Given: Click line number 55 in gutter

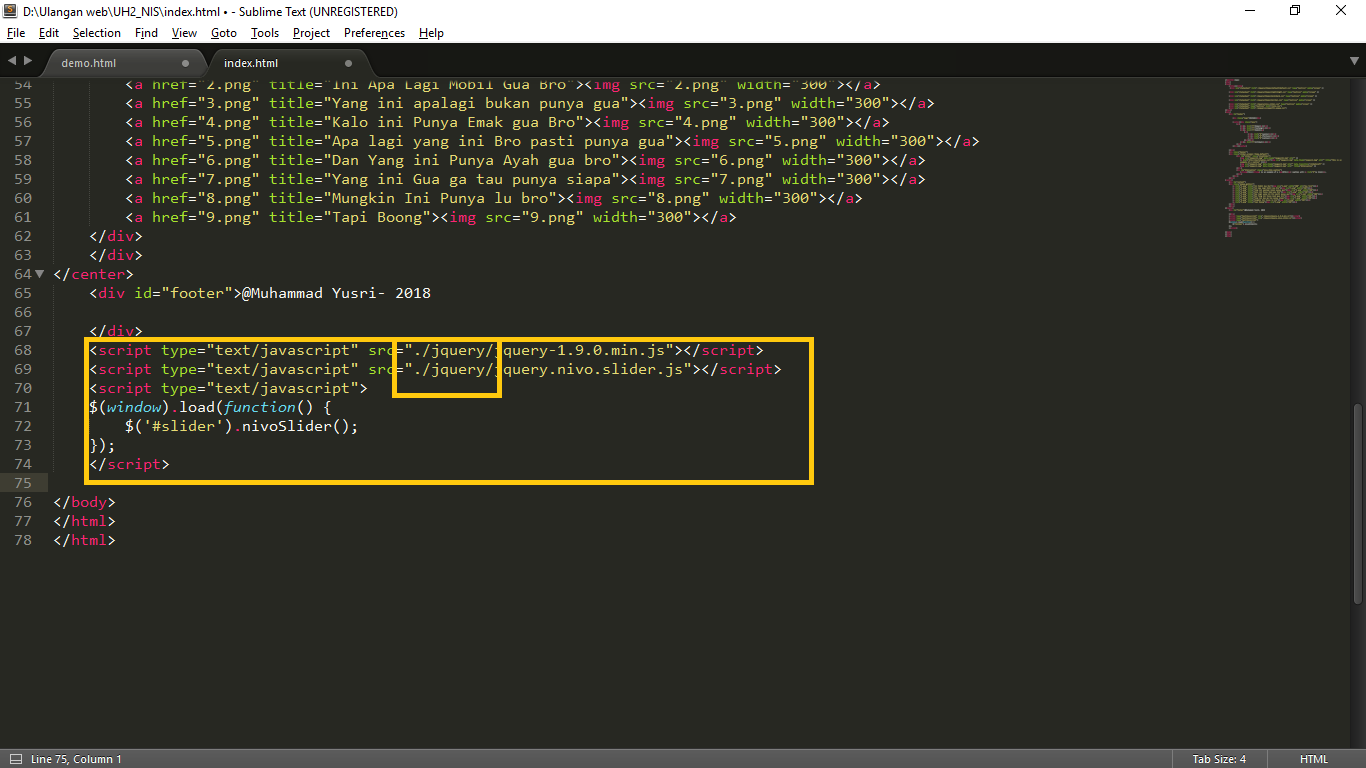Looking at the screenshot, I should [21, 103].
